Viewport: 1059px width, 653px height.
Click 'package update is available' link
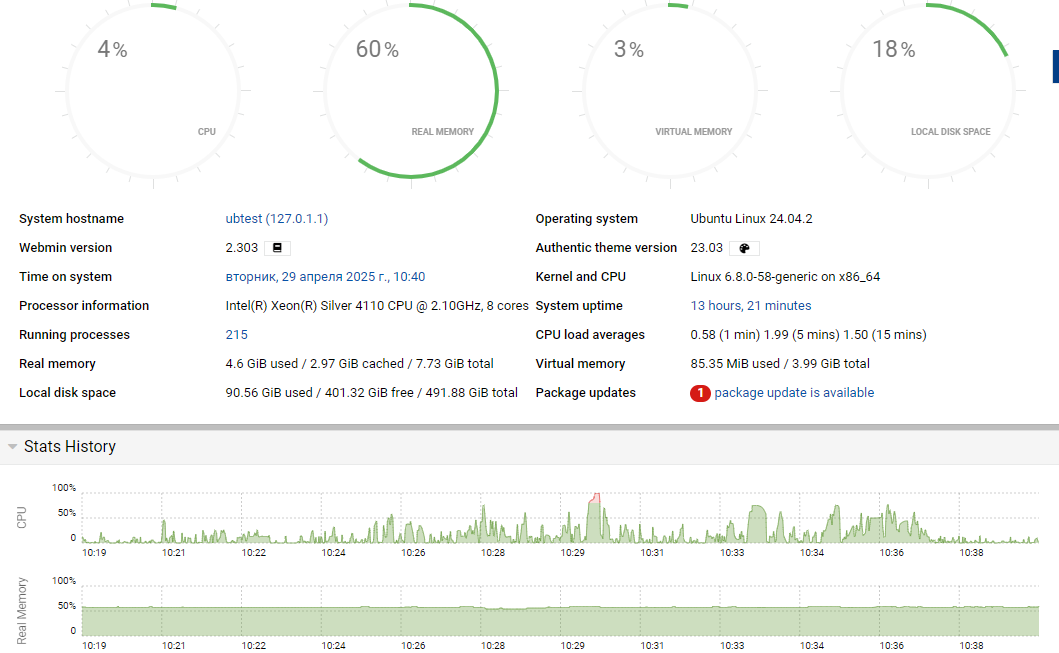794,393
